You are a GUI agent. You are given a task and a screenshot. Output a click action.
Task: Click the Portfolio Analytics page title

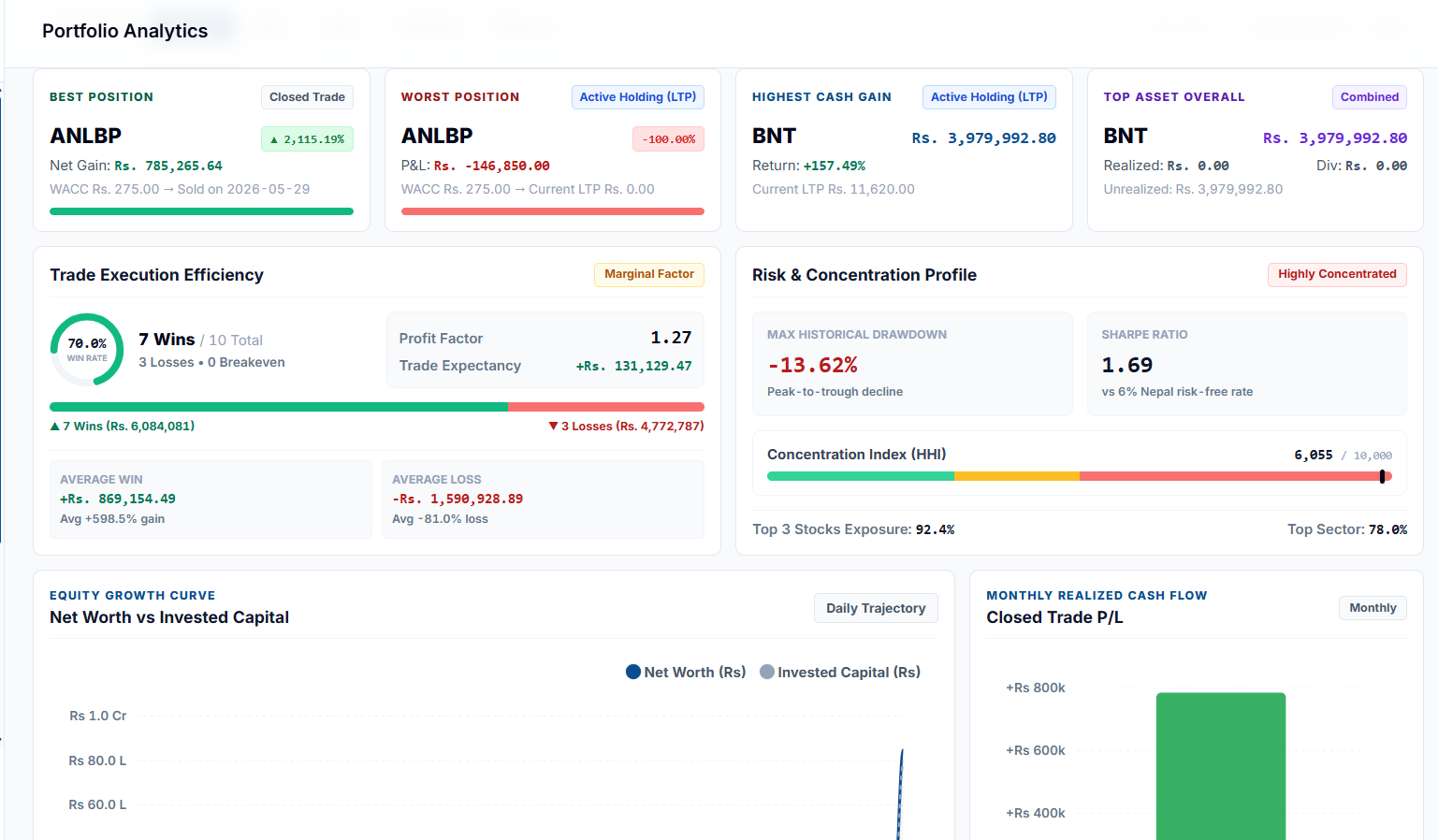125,31
